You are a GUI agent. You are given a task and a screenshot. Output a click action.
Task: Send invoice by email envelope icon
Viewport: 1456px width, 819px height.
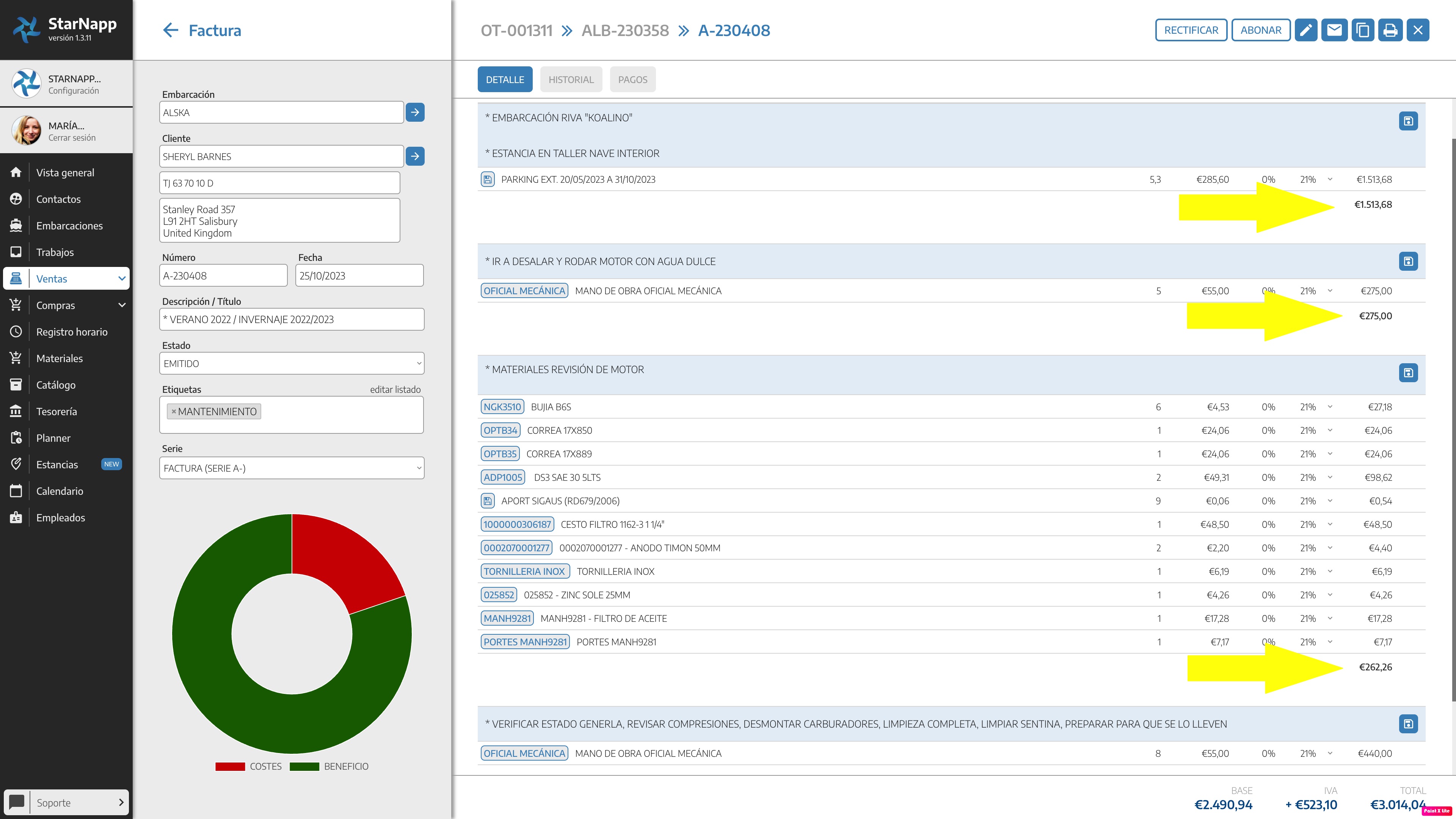pos(1334,30)
